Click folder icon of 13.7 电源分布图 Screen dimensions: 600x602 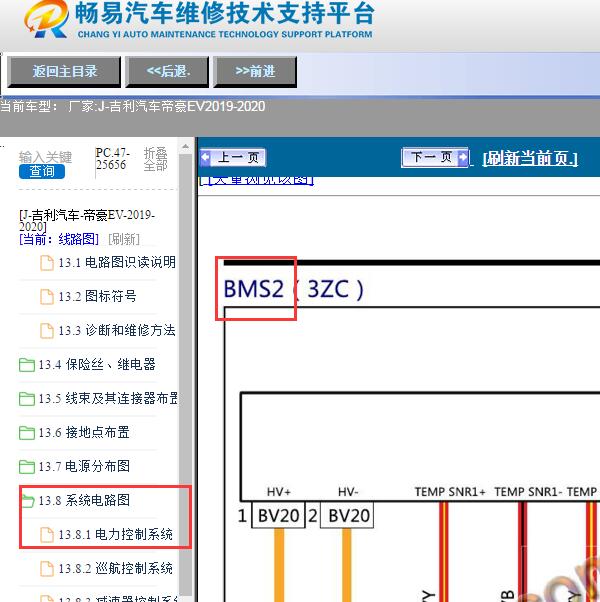pos(27,466)
